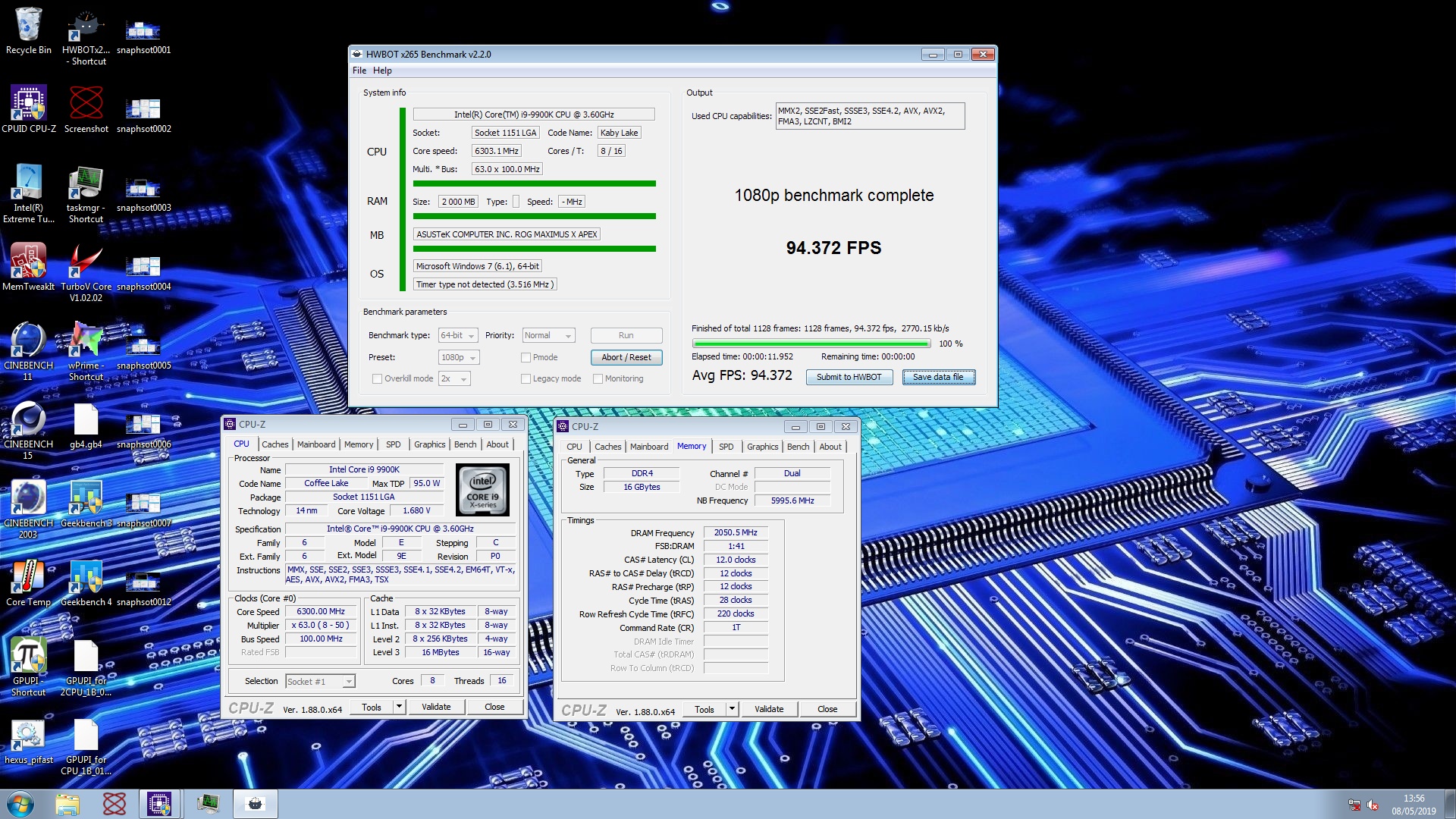Open the Help menu in HWBOT x265
The width and height of the screenshot is (1456, 819).
pos(382,71)
